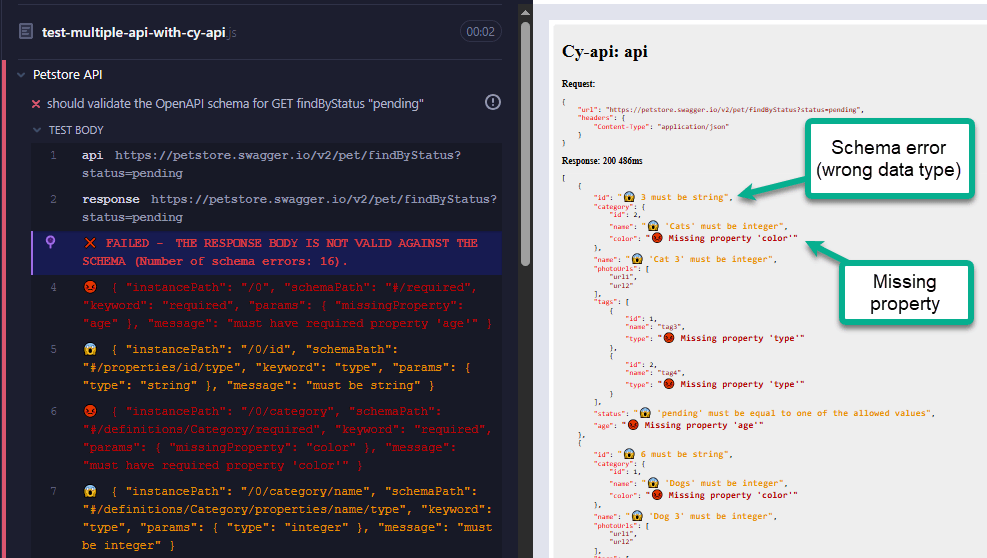Click the purple pin icon on failed row

click(50, 242)
